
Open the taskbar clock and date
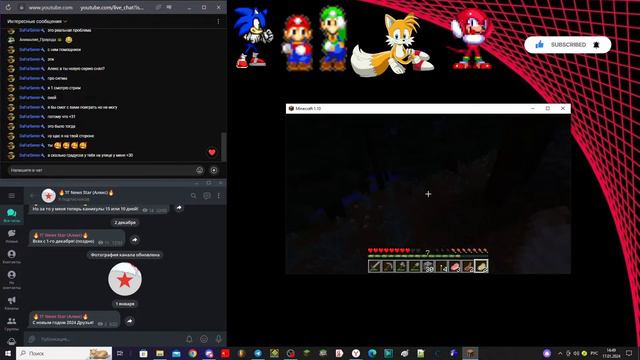pos(611,353)
